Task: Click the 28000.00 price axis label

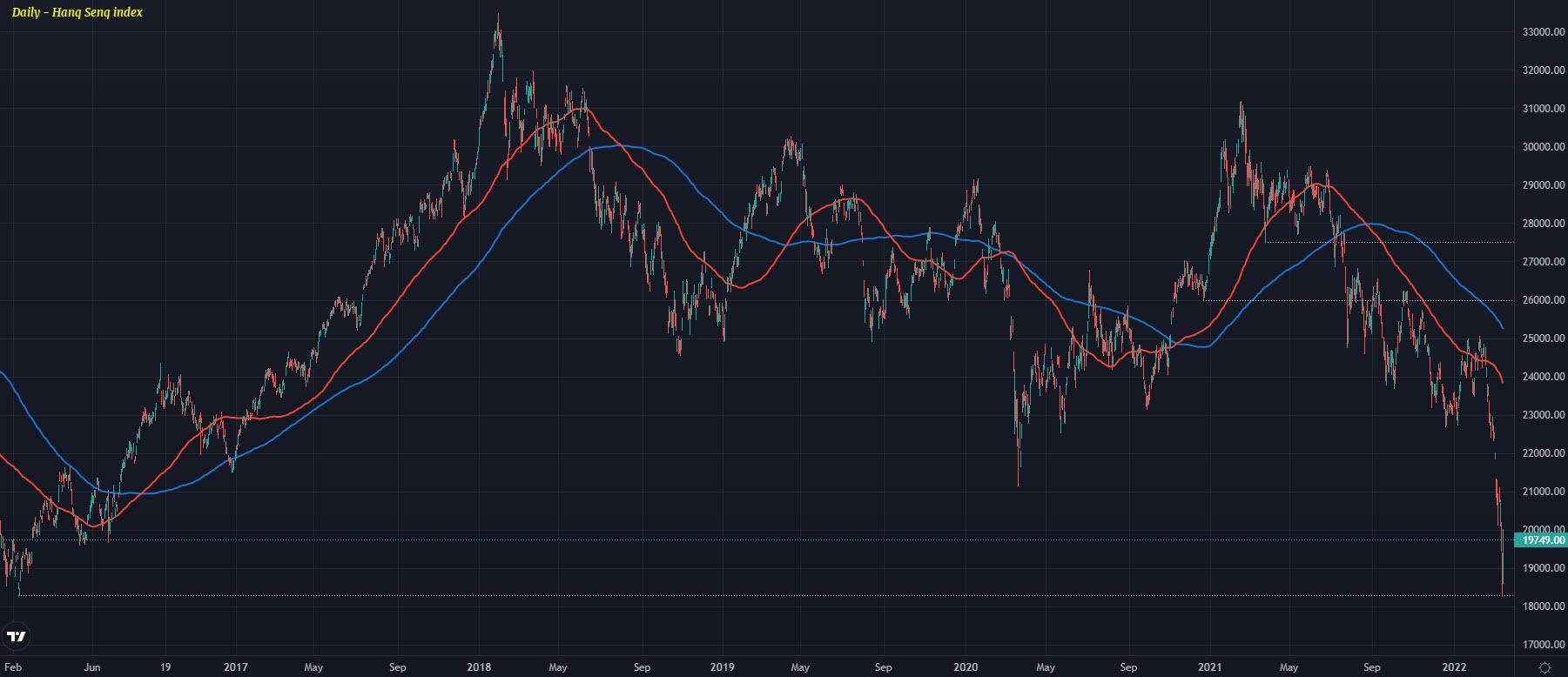Action: click(1543, 224)
